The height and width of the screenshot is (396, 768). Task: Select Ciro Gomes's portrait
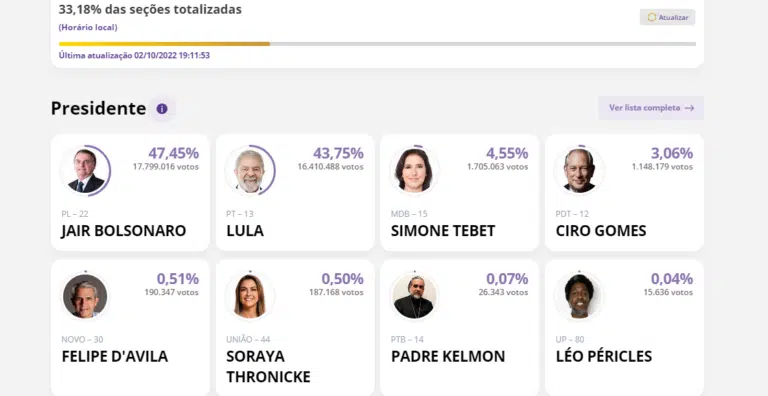coord(579,171)
